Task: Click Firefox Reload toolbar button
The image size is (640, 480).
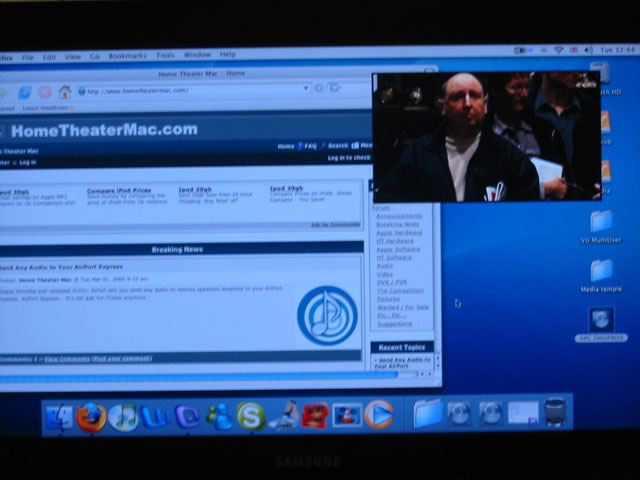Action: (x=25, y=92)
